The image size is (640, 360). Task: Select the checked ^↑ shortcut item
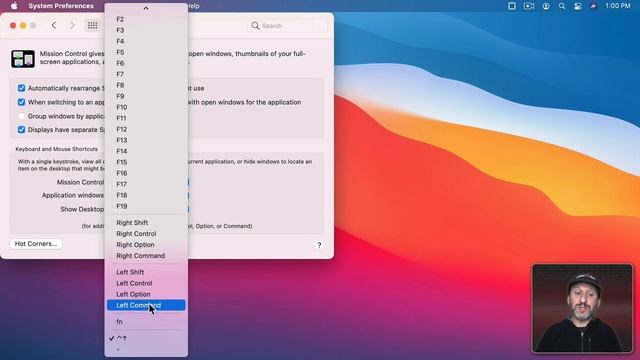pos(146,338)
